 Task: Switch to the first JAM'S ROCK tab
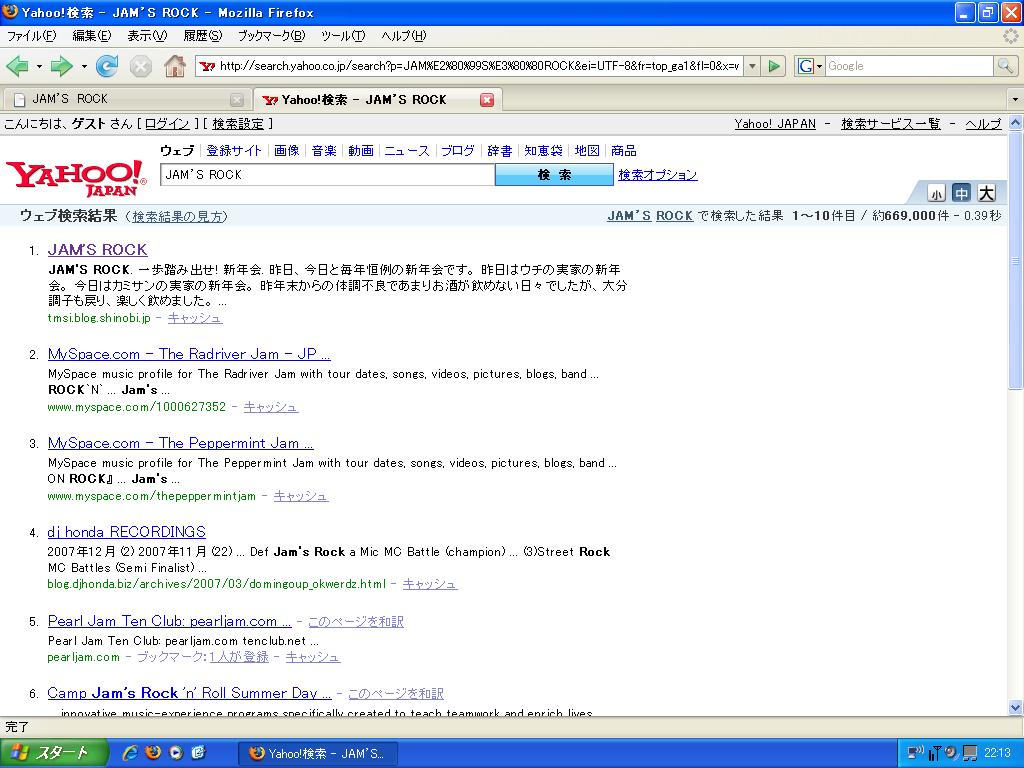click(127, 99)
